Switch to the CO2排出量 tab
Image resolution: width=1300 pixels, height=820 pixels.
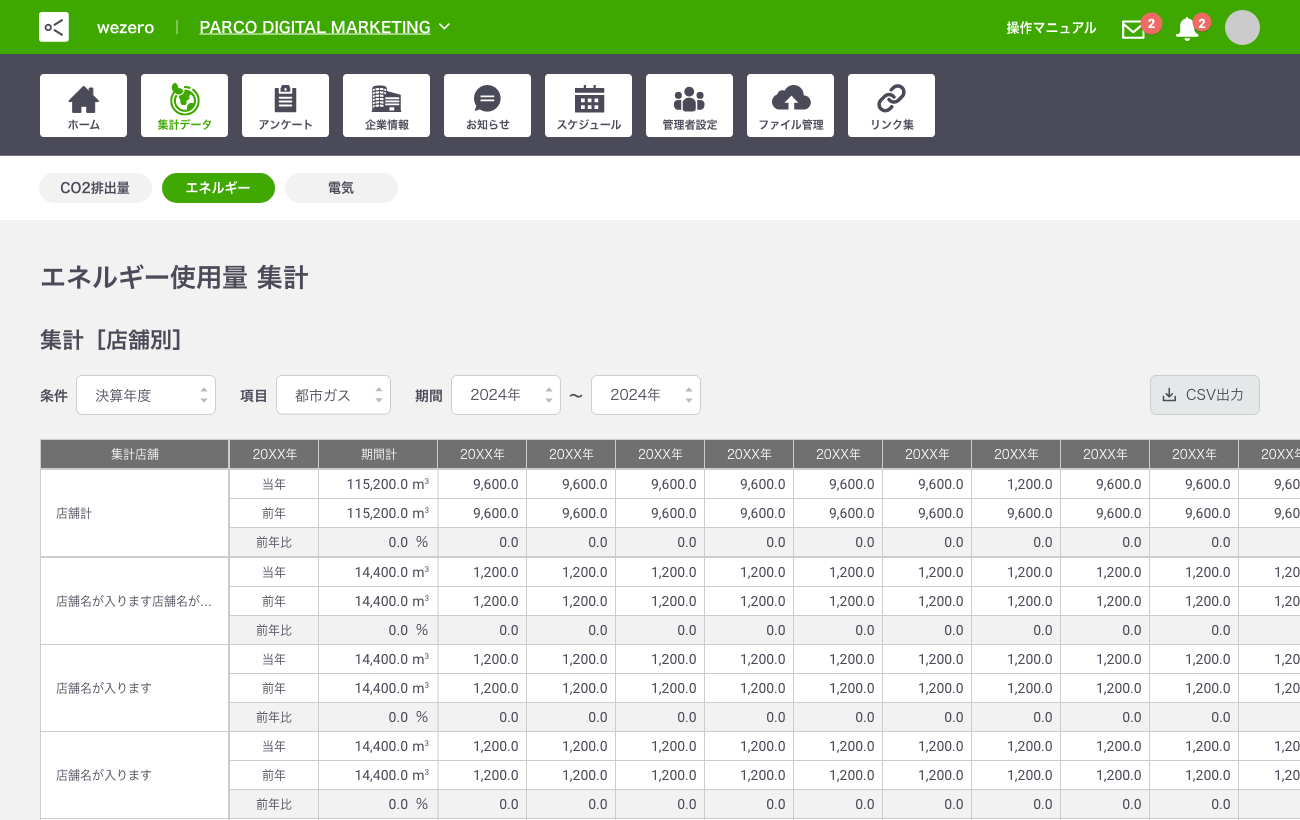click(x=95, y=188)
